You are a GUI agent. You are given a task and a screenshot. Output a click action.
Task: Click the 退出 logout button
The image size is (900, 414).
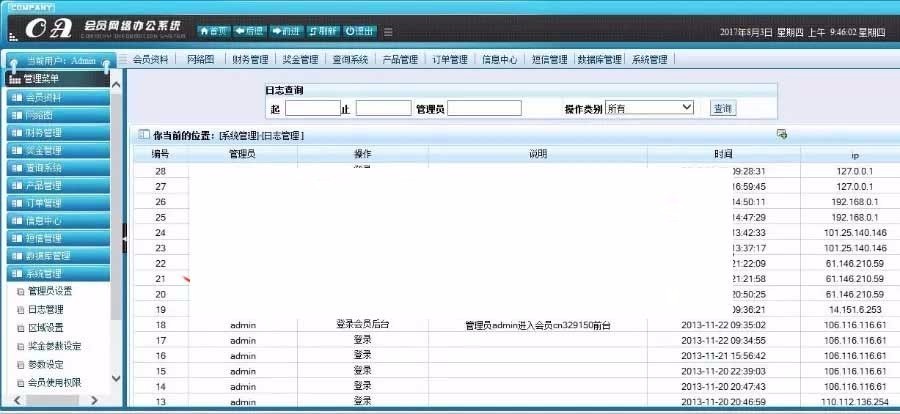pos(359,31)
